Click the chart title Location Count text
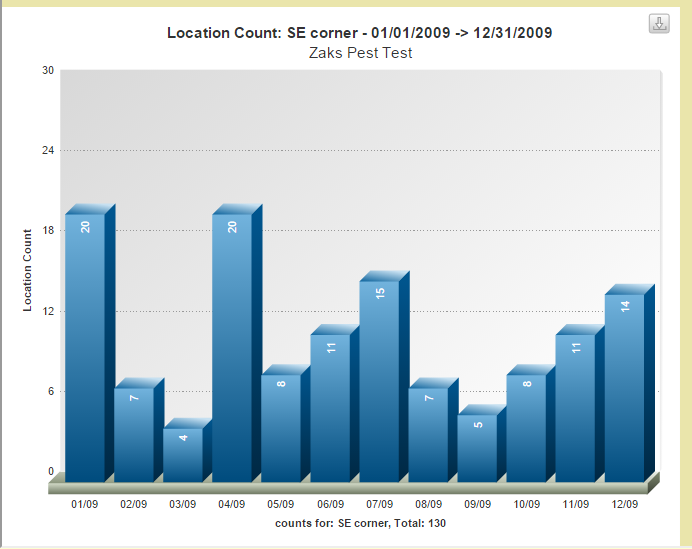The image size is (692, 549). (359, 33)
